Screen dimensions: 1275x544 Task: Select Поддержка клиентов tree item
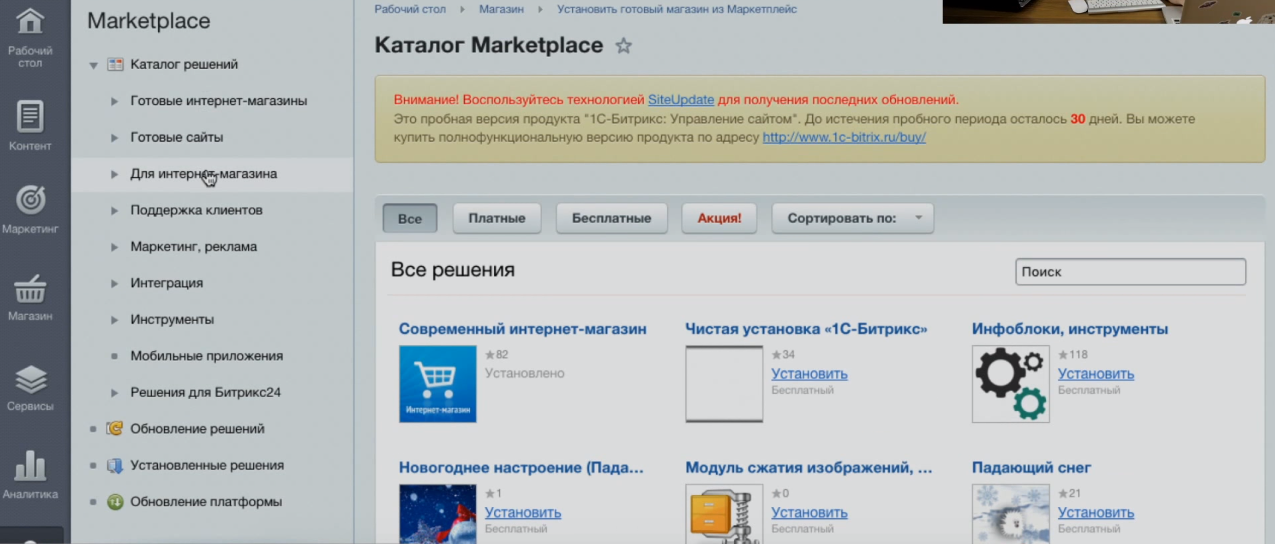pyautogui.click(x=196, y=211)
